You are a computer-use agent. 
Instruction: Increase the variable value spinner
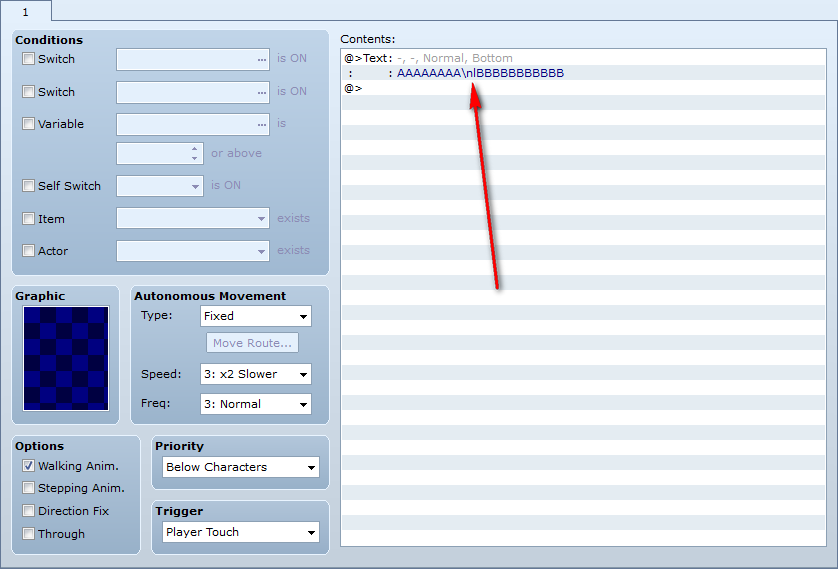pyautogui.click(x=195, y=149)
